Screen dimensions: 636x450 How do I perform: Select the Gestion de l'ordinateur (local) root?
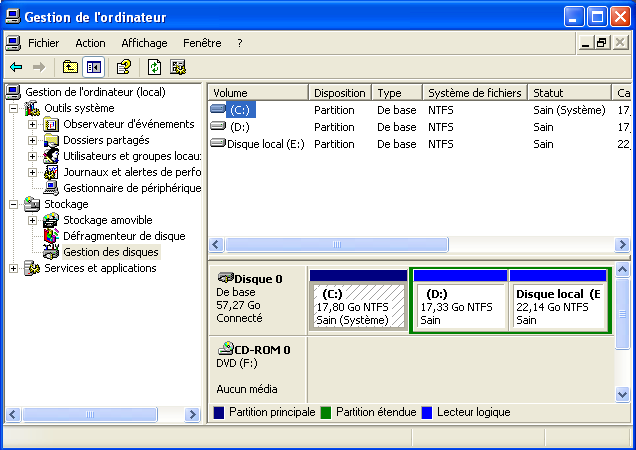95,92
